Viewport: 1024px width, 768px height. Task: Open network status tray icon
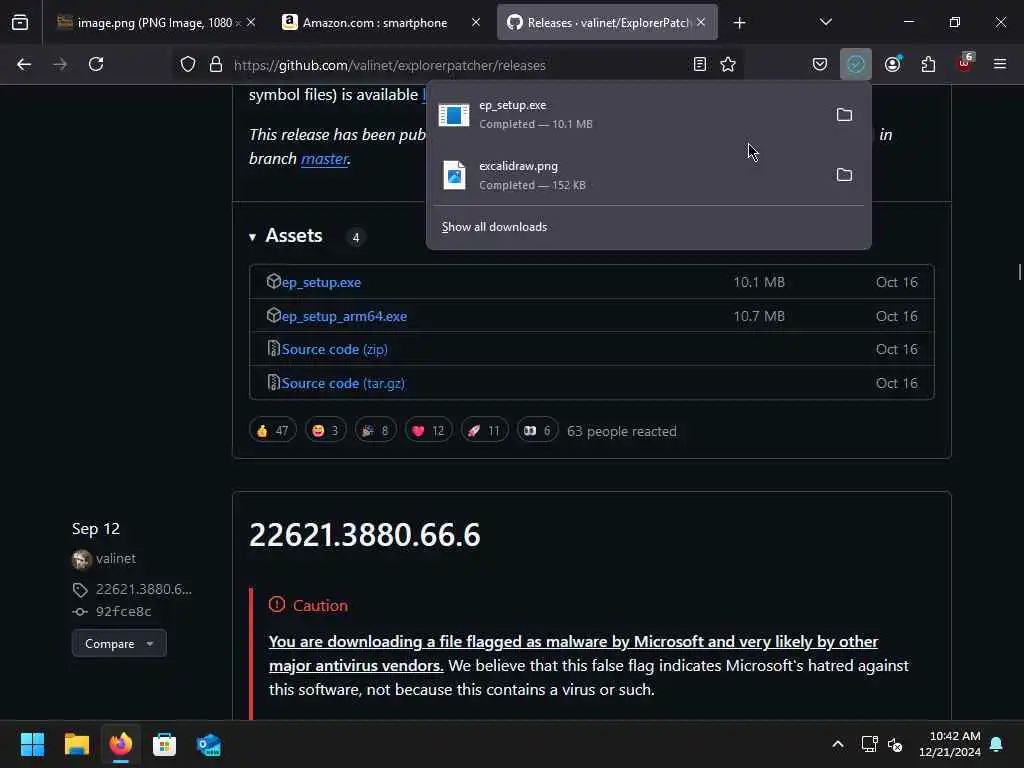(869, 744)
